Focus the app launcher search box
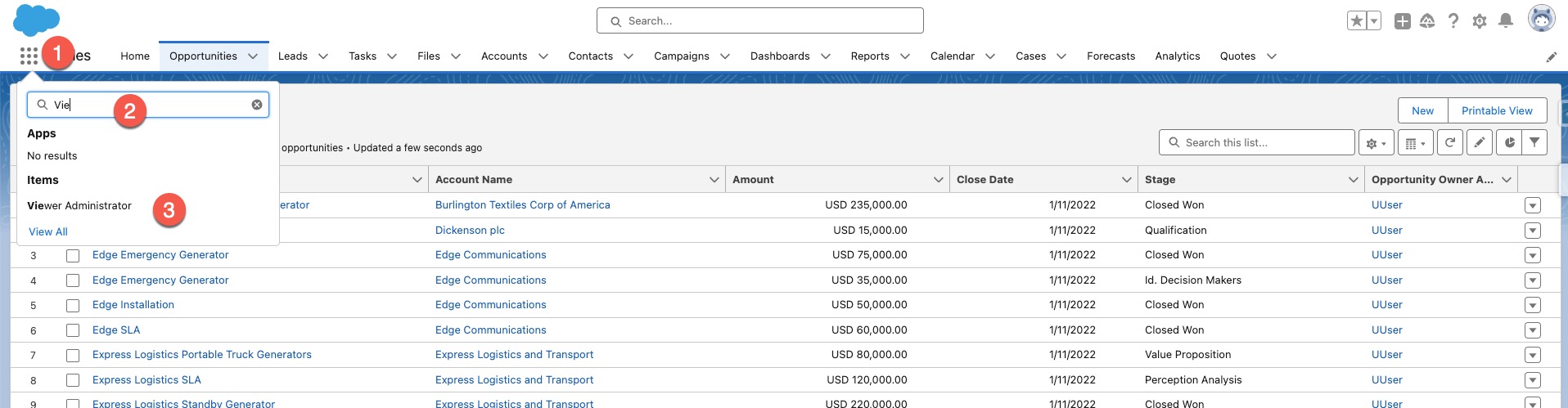 coord(148,105)
